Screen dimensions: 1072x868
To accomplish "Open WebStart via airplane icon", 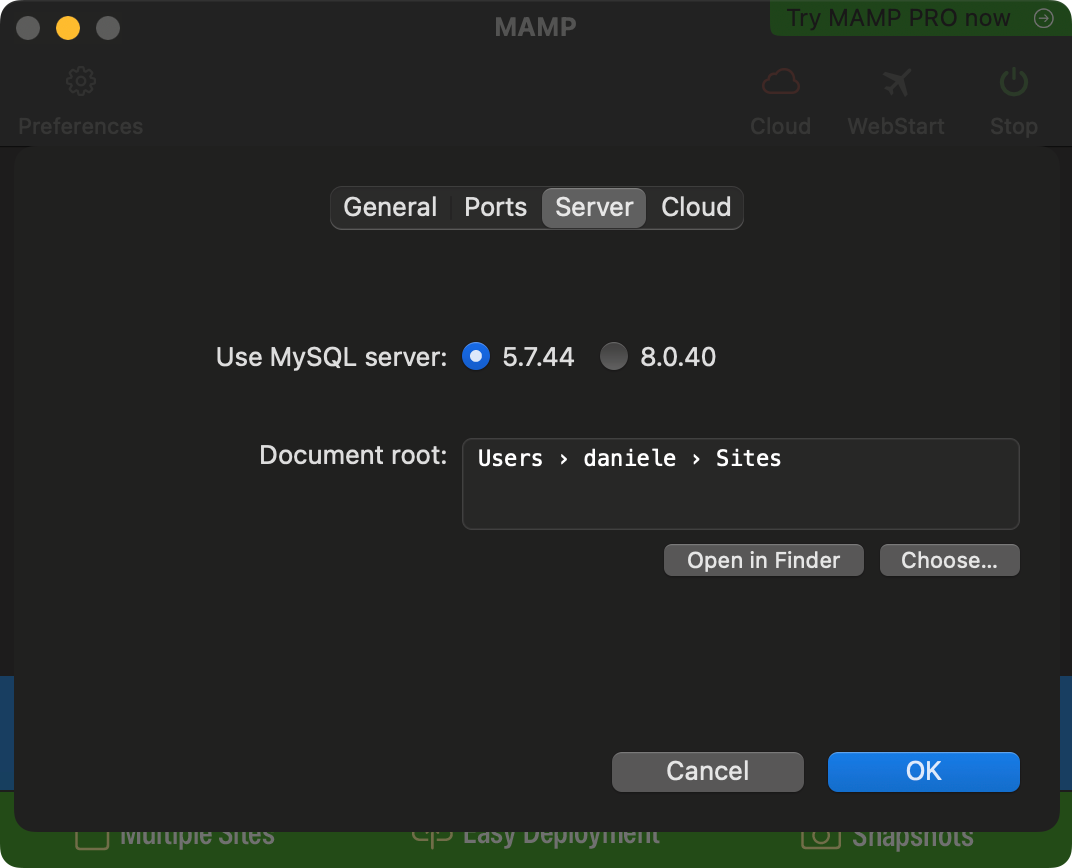I will click(896, 82).
